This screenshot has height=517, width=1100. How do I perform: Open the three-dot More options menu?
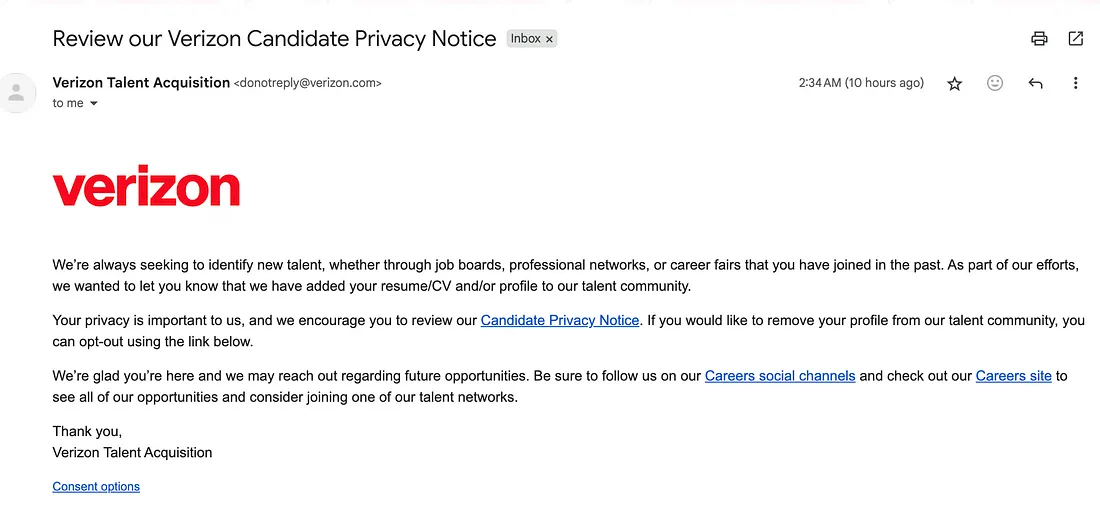[1075, 83]
